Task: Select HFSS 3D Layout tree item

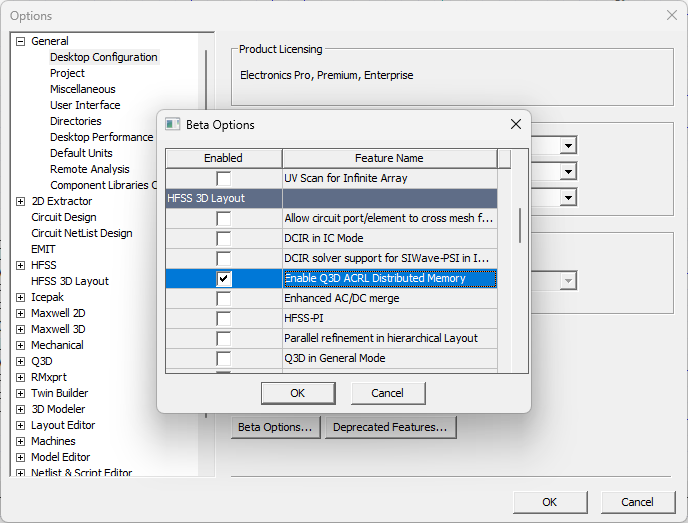Action: [70, 281]
